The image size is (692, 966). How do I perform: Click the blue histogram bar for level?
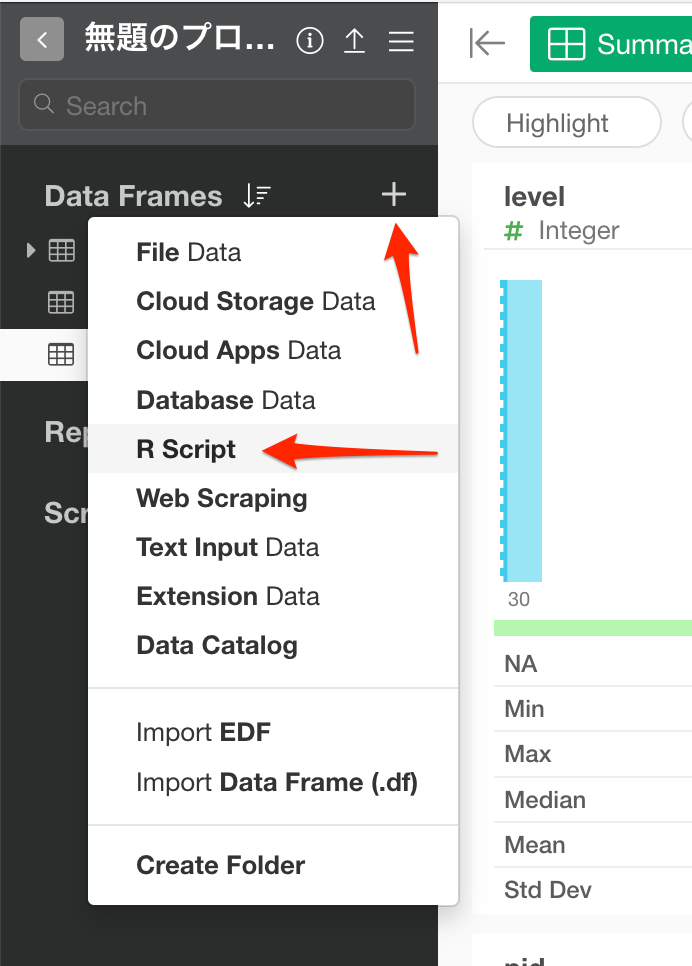pos(520,430)
